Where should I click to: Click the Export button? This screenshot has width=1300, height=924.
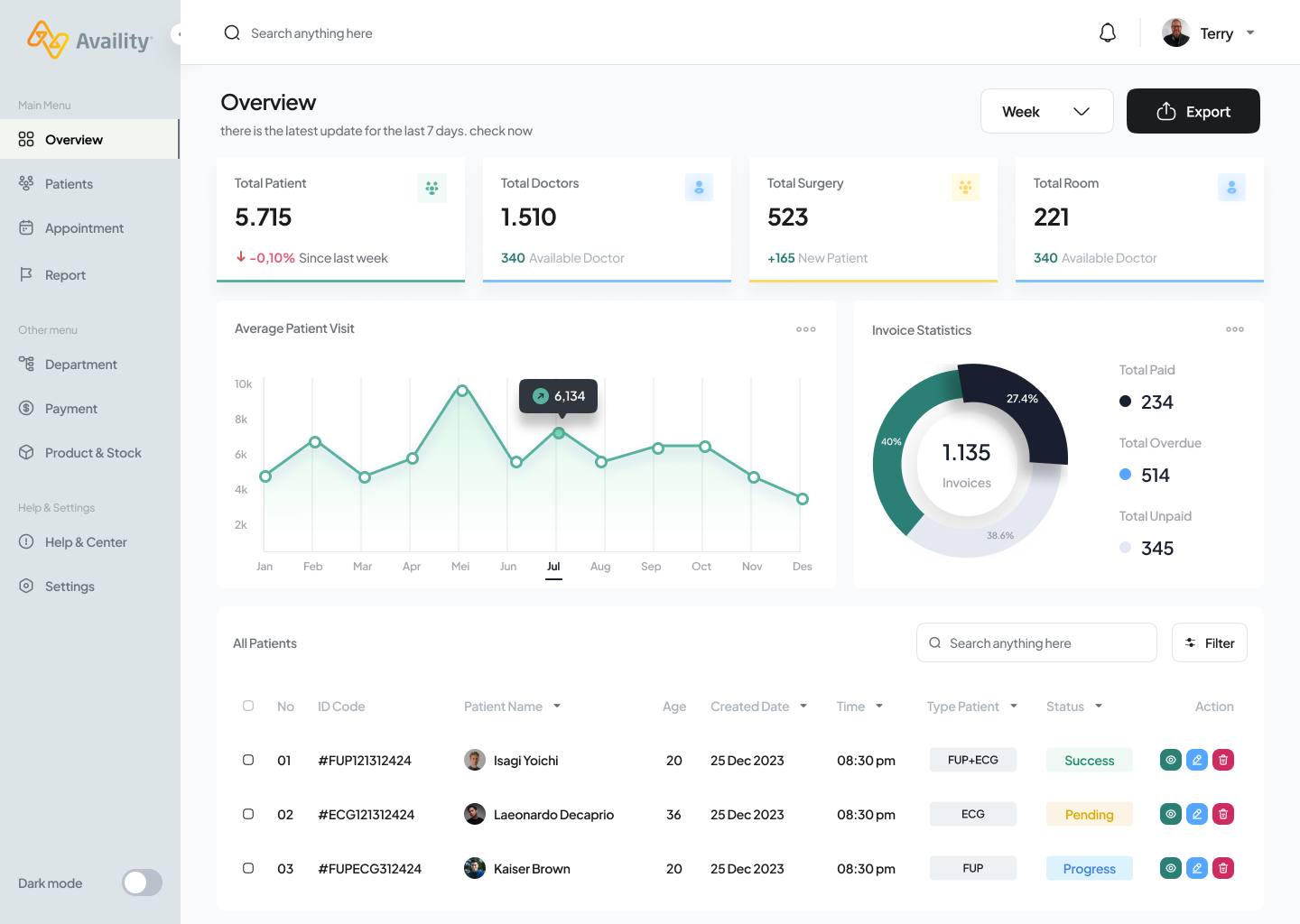[x=1193, y=111]
